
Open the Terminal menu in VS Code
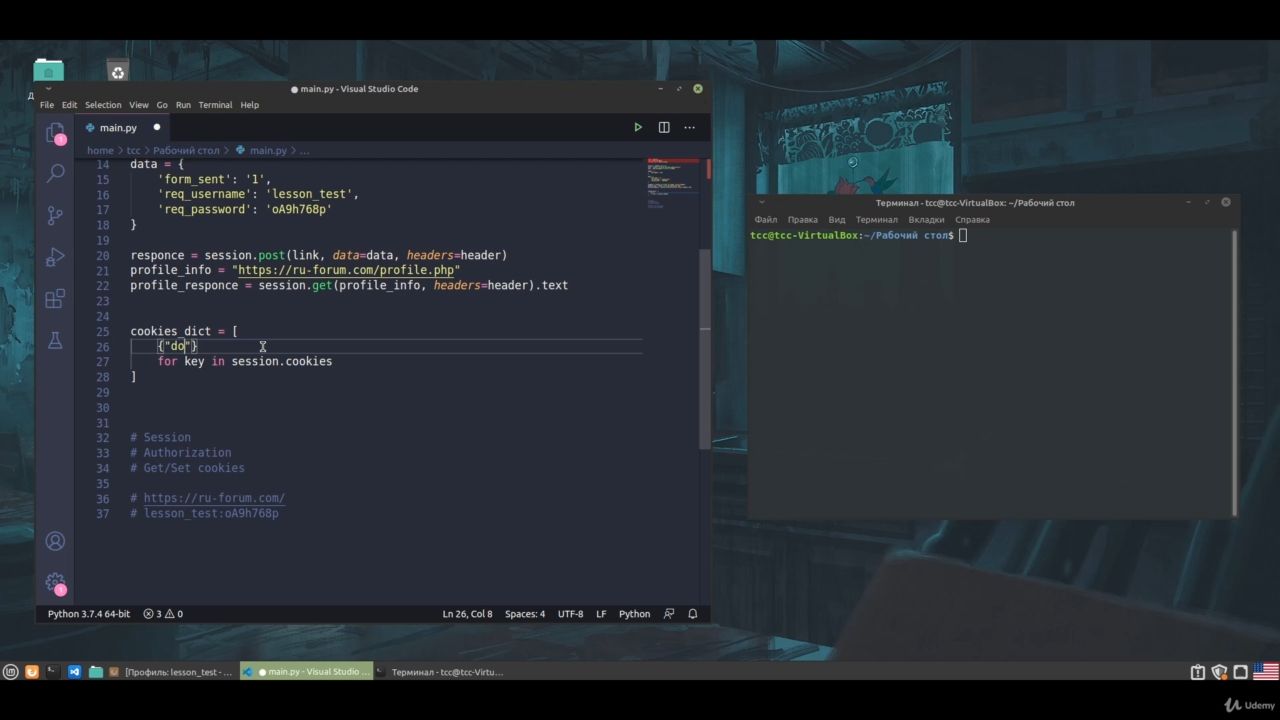[x=215, y=105]
